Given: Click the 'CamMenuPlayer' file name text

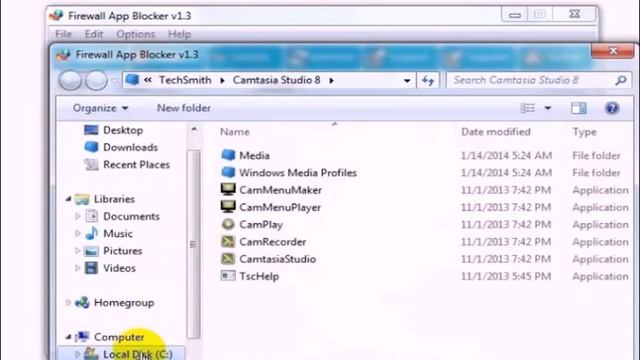Looking at the screenshot, I should 280,207.
